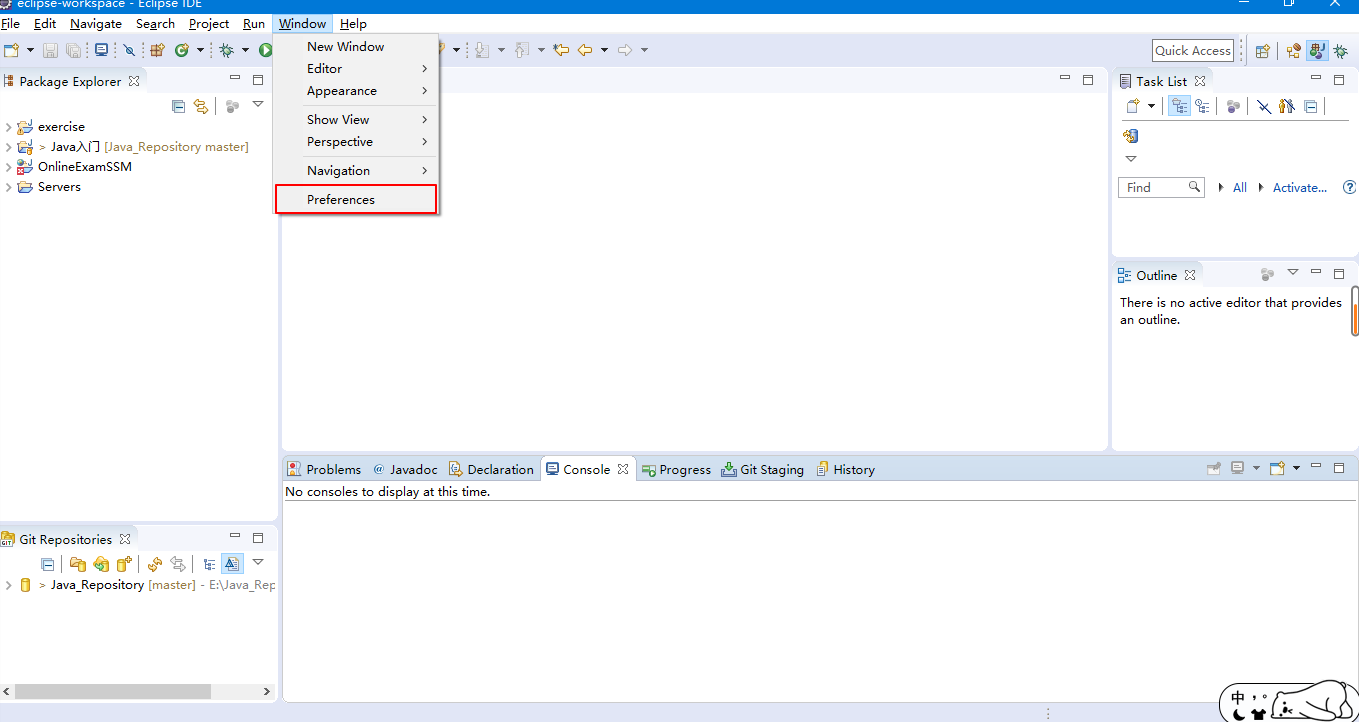Click the Activate... link in Task List
Image resolution: width=1359 pixels, height=722 pixels.
(1300, 187)
